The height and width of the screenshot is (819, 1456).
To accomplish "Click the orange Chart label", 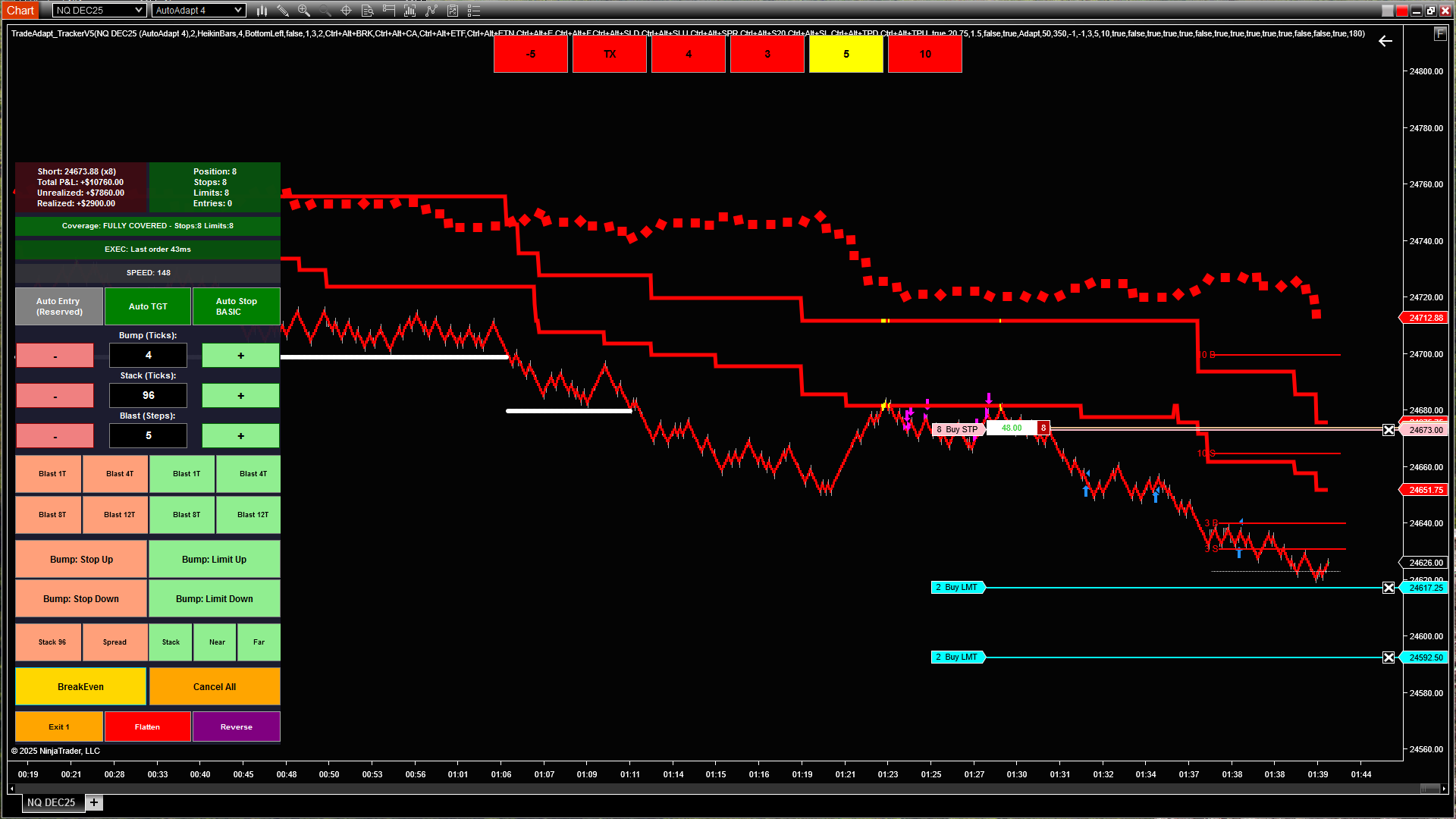I will tap(20, 10).
